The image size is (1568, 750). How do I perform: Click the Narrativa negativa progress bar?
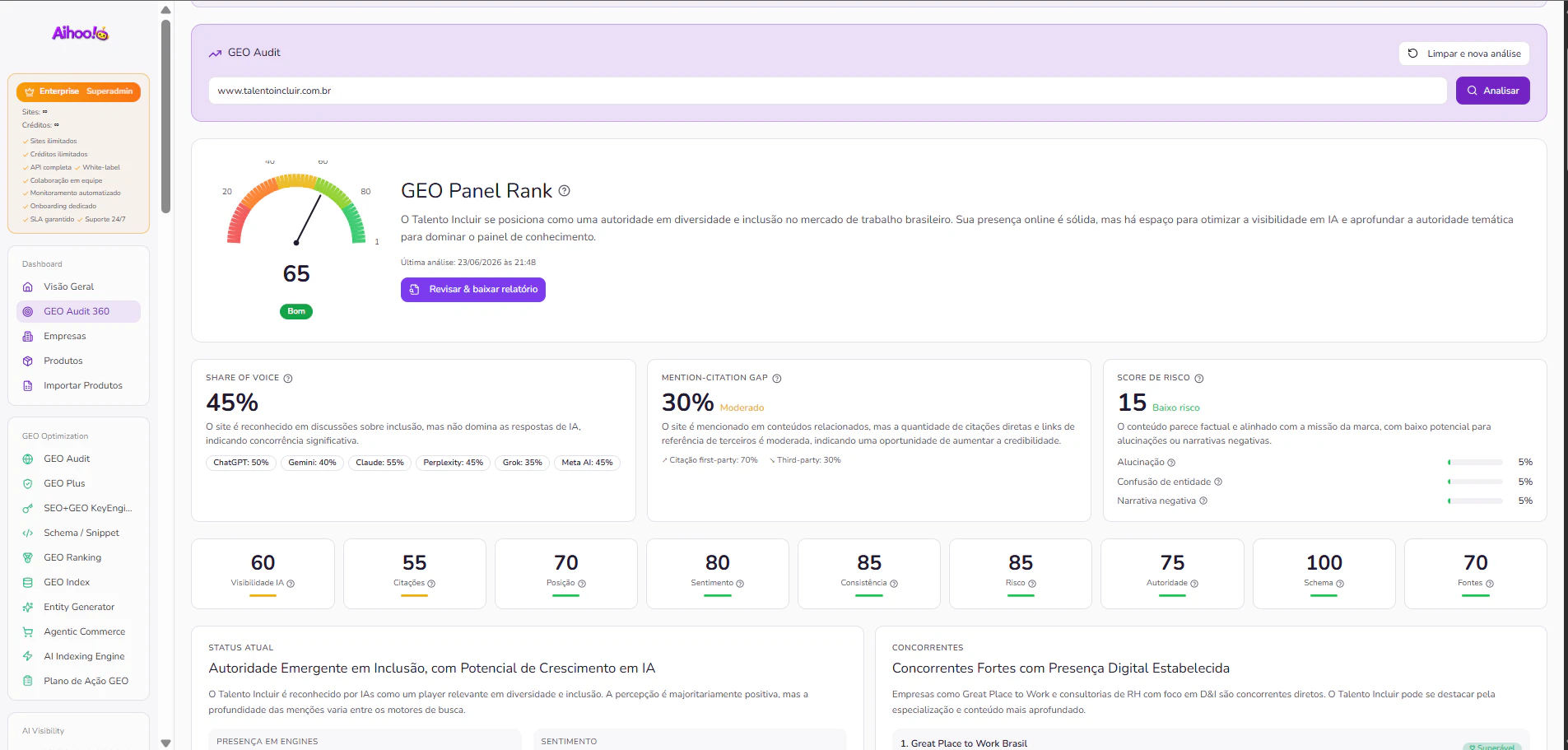coord(1475,501)
